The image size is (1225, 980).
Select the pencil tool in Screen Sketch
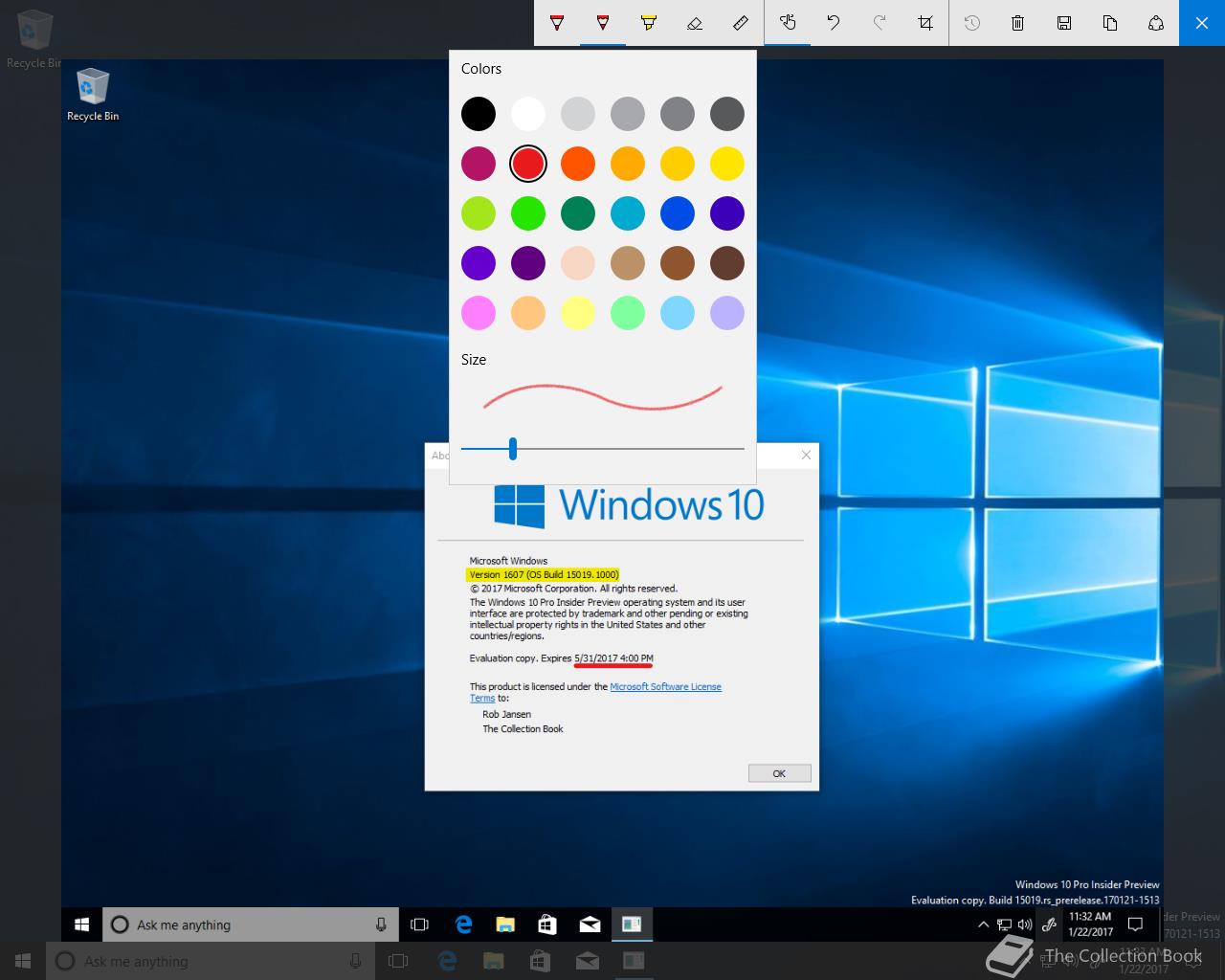603,23
